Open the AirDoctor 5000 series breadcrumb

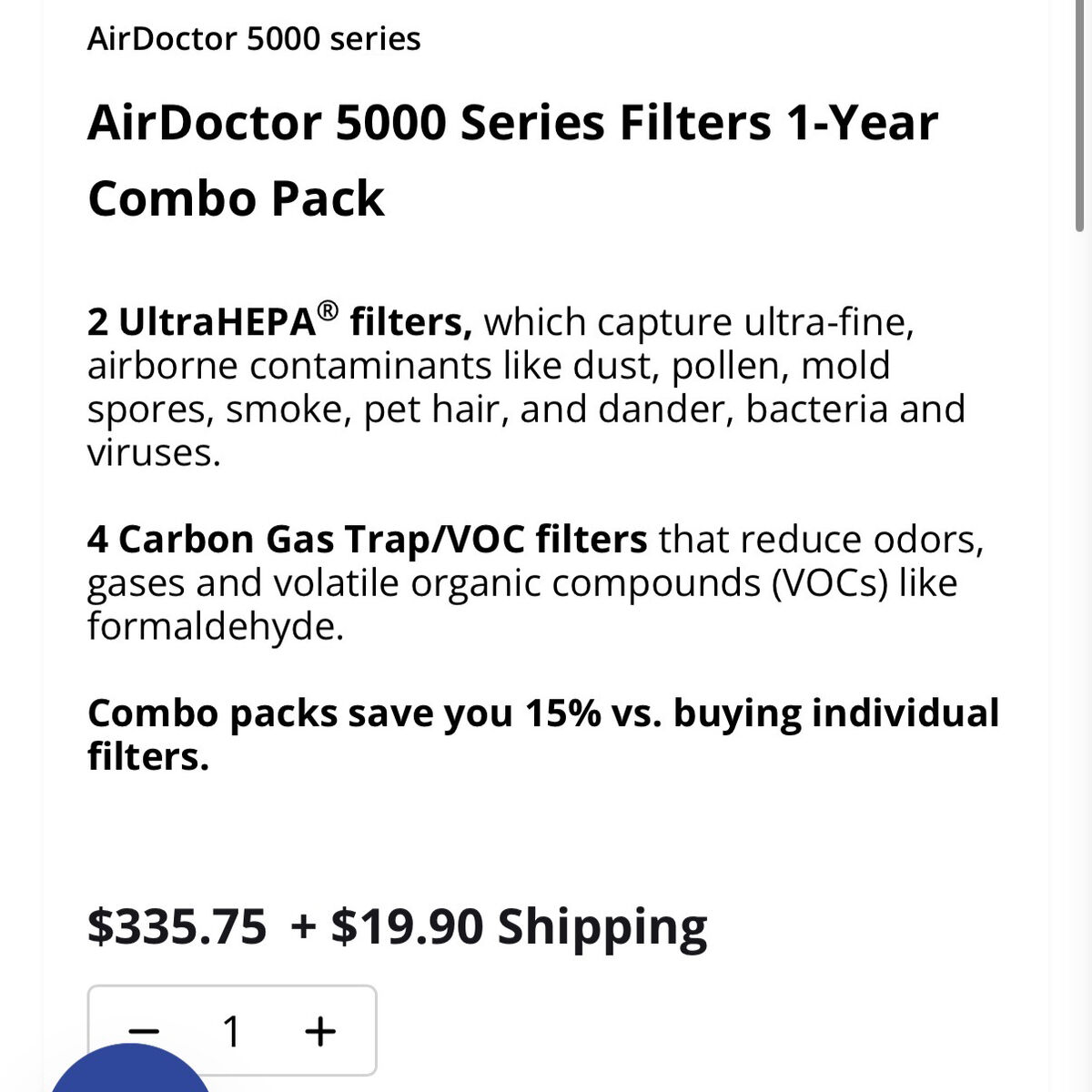tap(254, 39)
